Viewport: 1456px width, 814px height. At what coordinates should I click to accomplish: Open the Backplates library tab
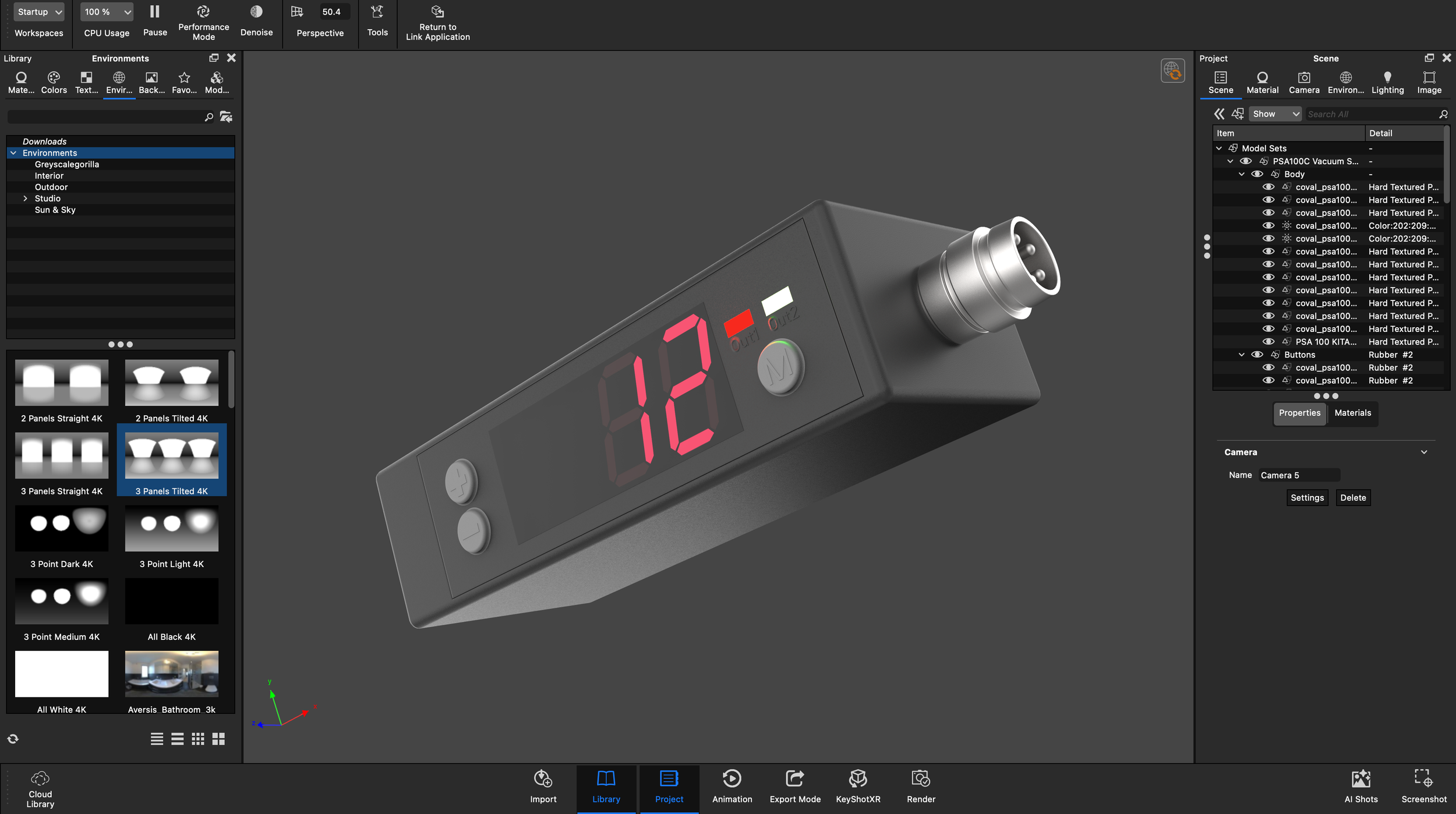click(151, 82)
